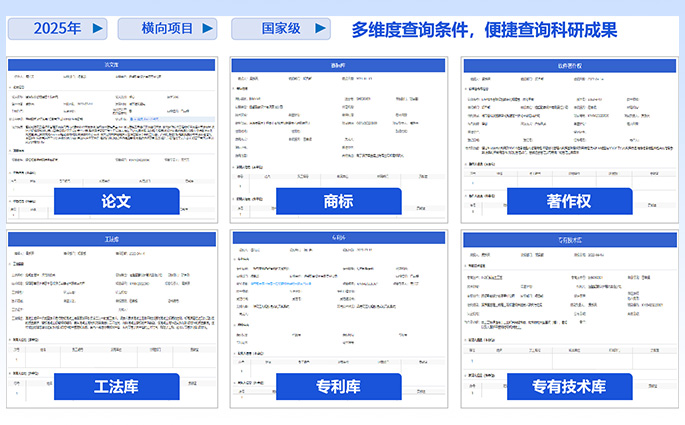Open the form thumbnail above 工法库

[112, 305]
